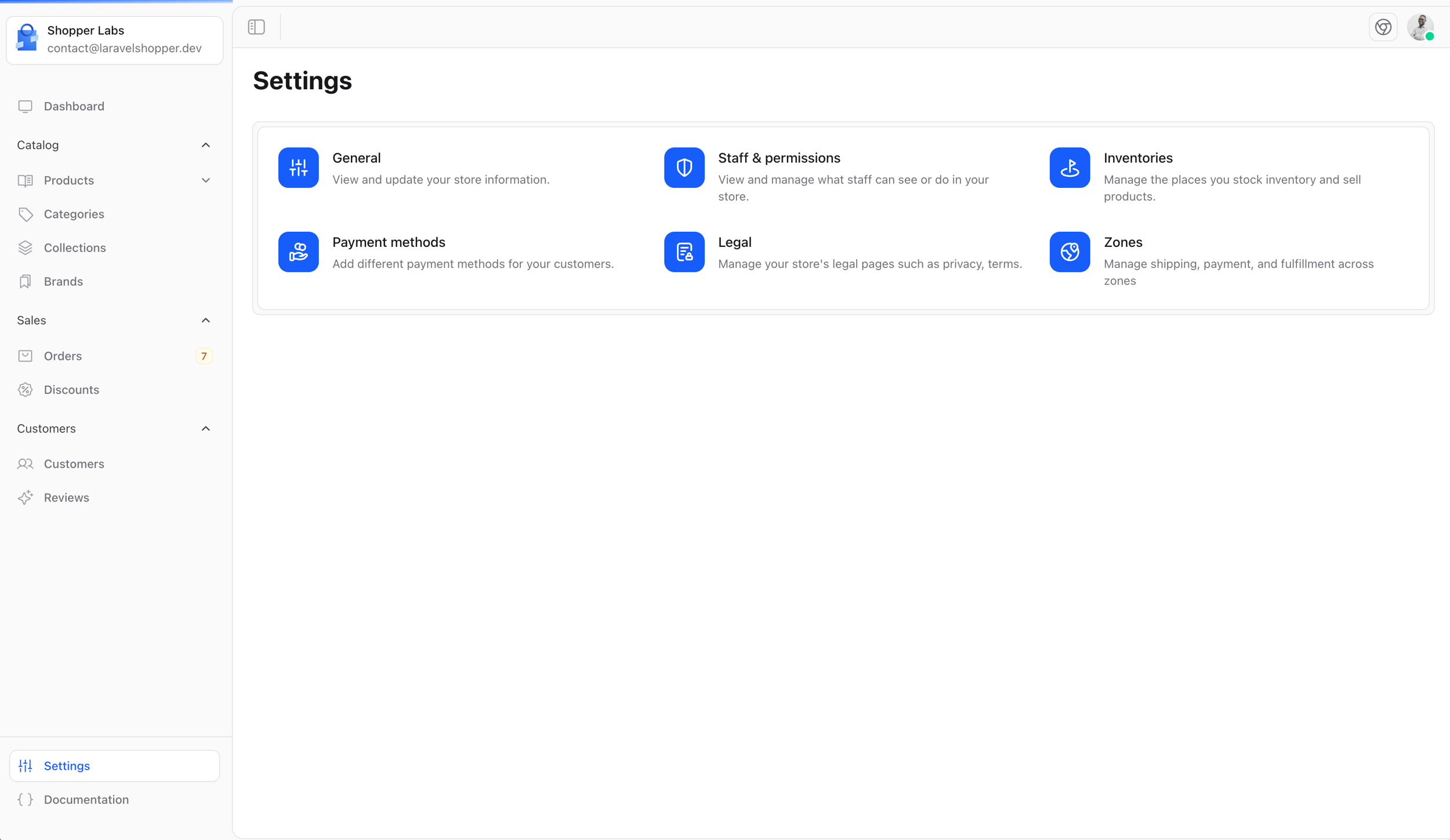Image resolution: width=1450 pixels, height=840 pixels.
Task: Click the Orders envelope icon
Action: point(25,356)
